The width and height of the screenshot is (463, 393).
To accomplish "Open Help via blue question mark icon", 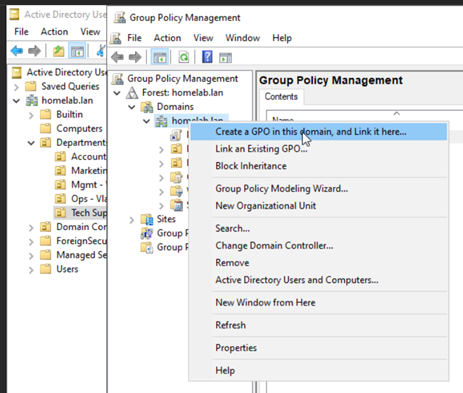I will (x=207, y=57).
